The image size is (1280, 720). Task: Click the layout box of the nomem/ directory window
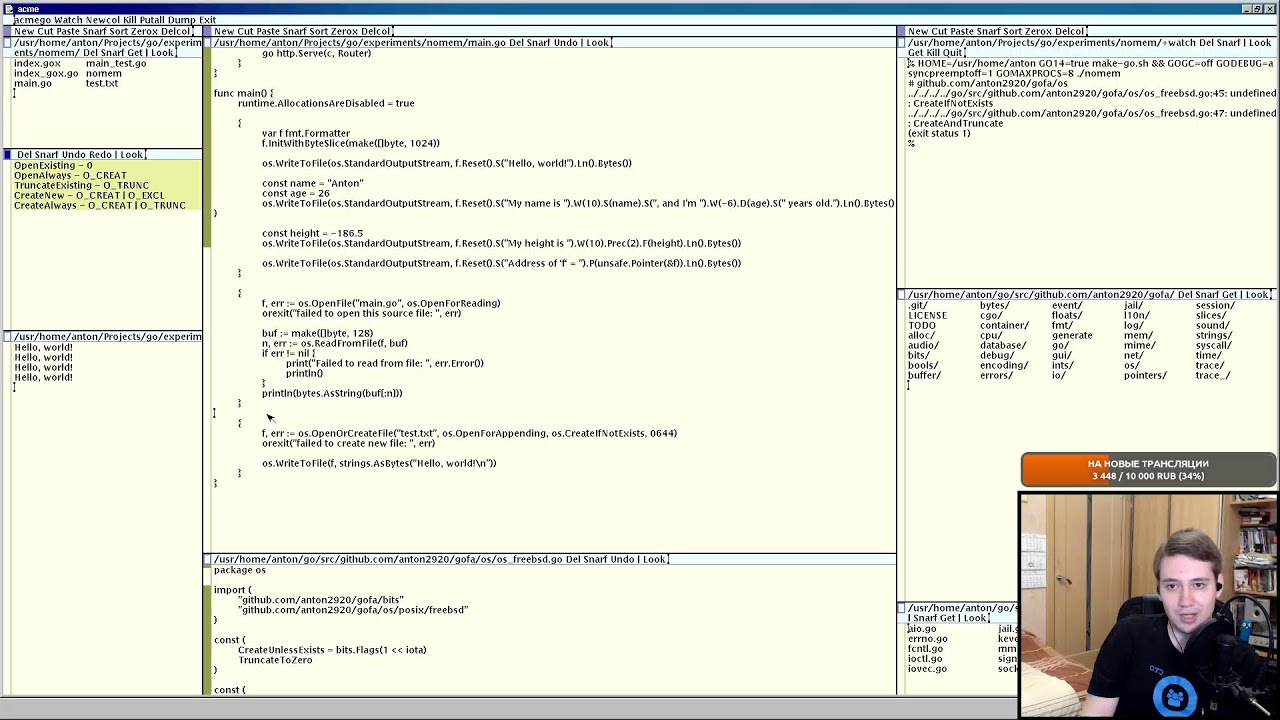7,42
